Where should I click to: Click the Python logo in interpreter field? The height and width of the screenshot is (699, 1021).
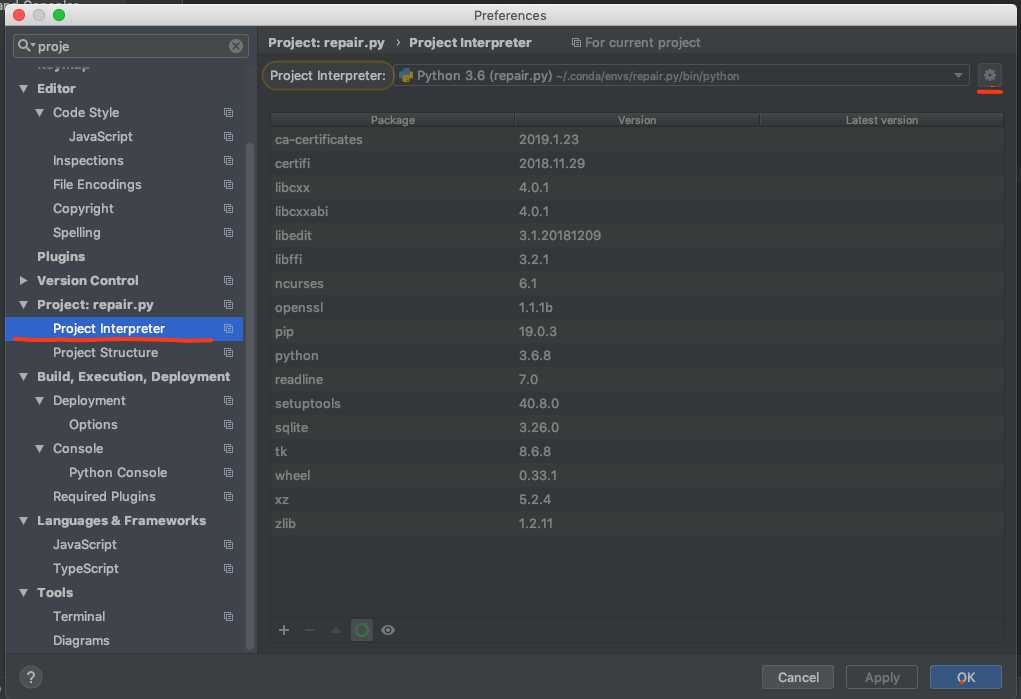[406, 76]
